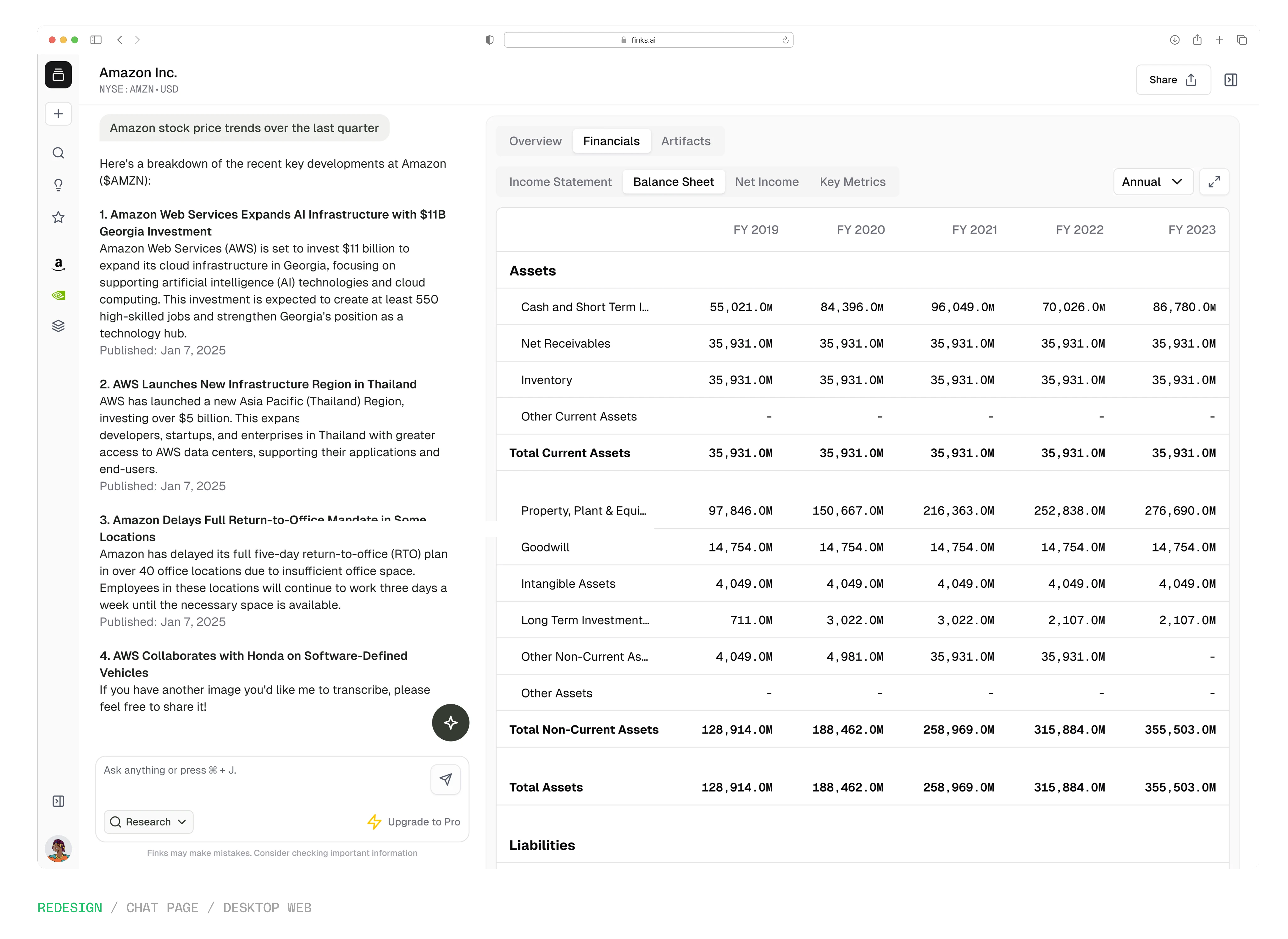The height and width of the screenshot is (939, 1288).
Task: Expand the financials table to fullscreen
Action: click(1213, 182)
